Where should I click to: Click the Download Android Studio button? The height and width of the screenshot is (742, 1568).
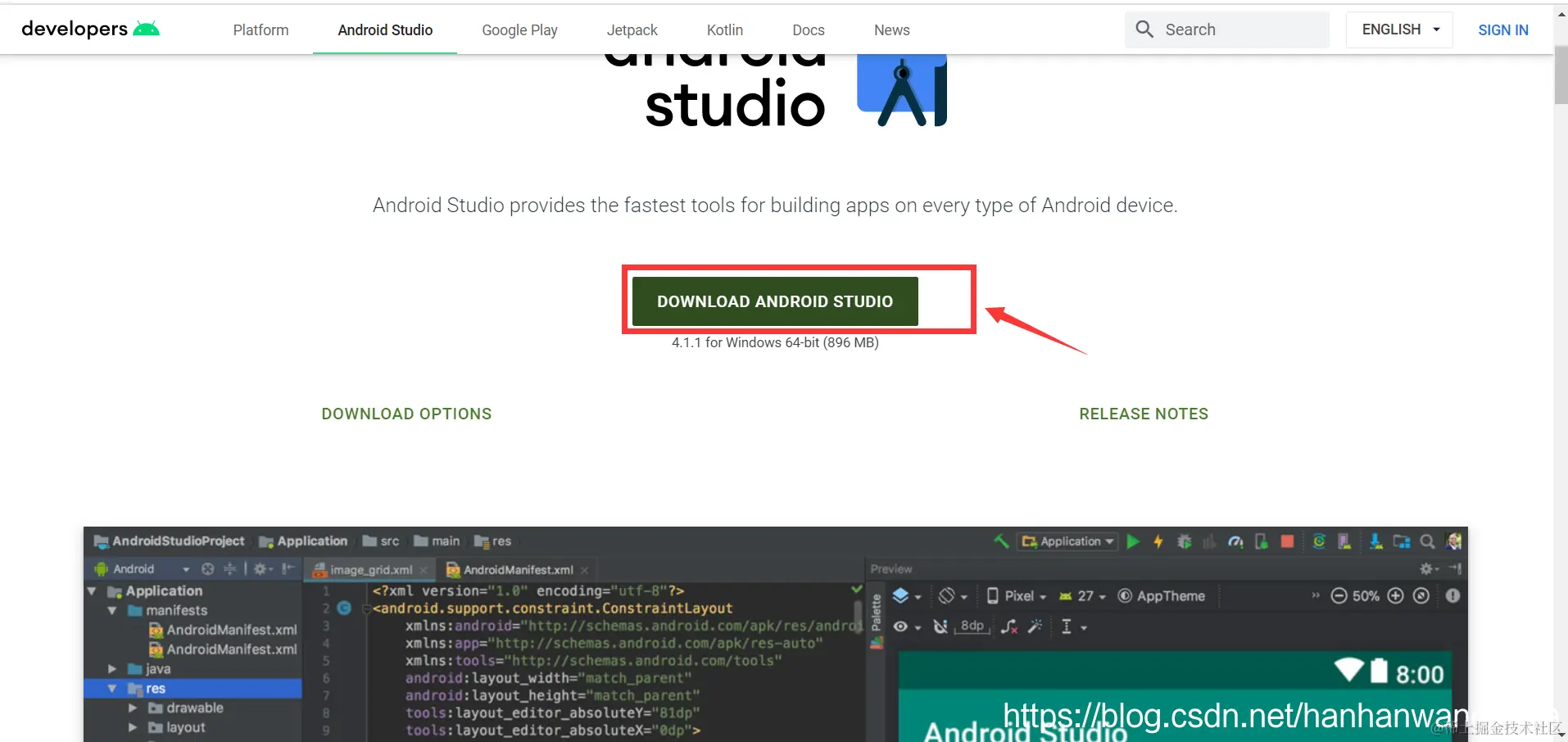click(775, 301)
